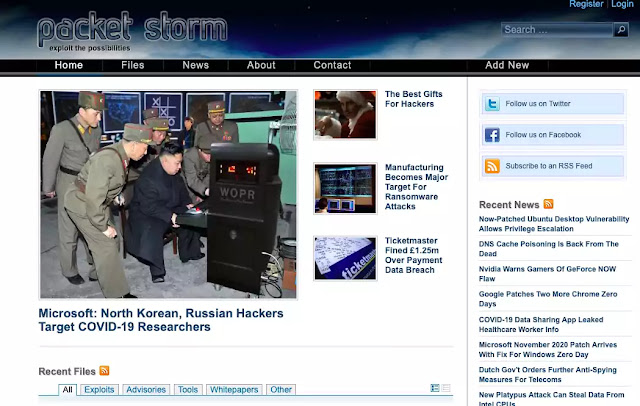Viewport: 640px width, 406px height.
Task: Open the Ticketmaster thumbnail image
Action: point(345,258)
